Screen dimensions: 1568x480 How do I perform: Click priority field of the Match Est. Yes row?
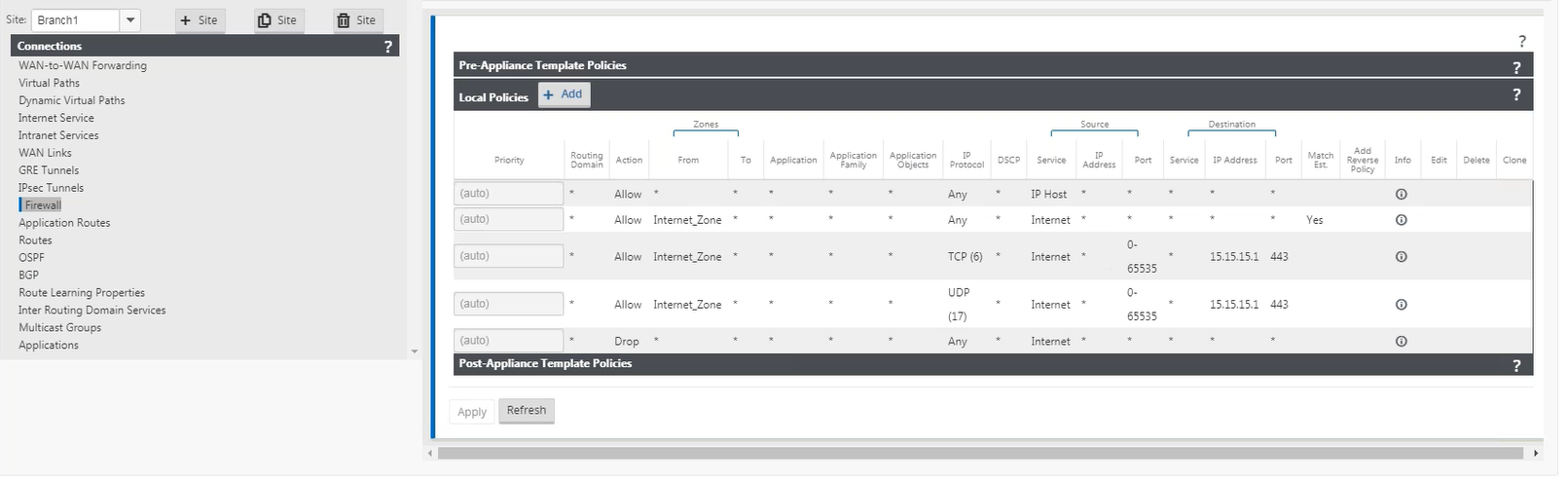(508, 219)
